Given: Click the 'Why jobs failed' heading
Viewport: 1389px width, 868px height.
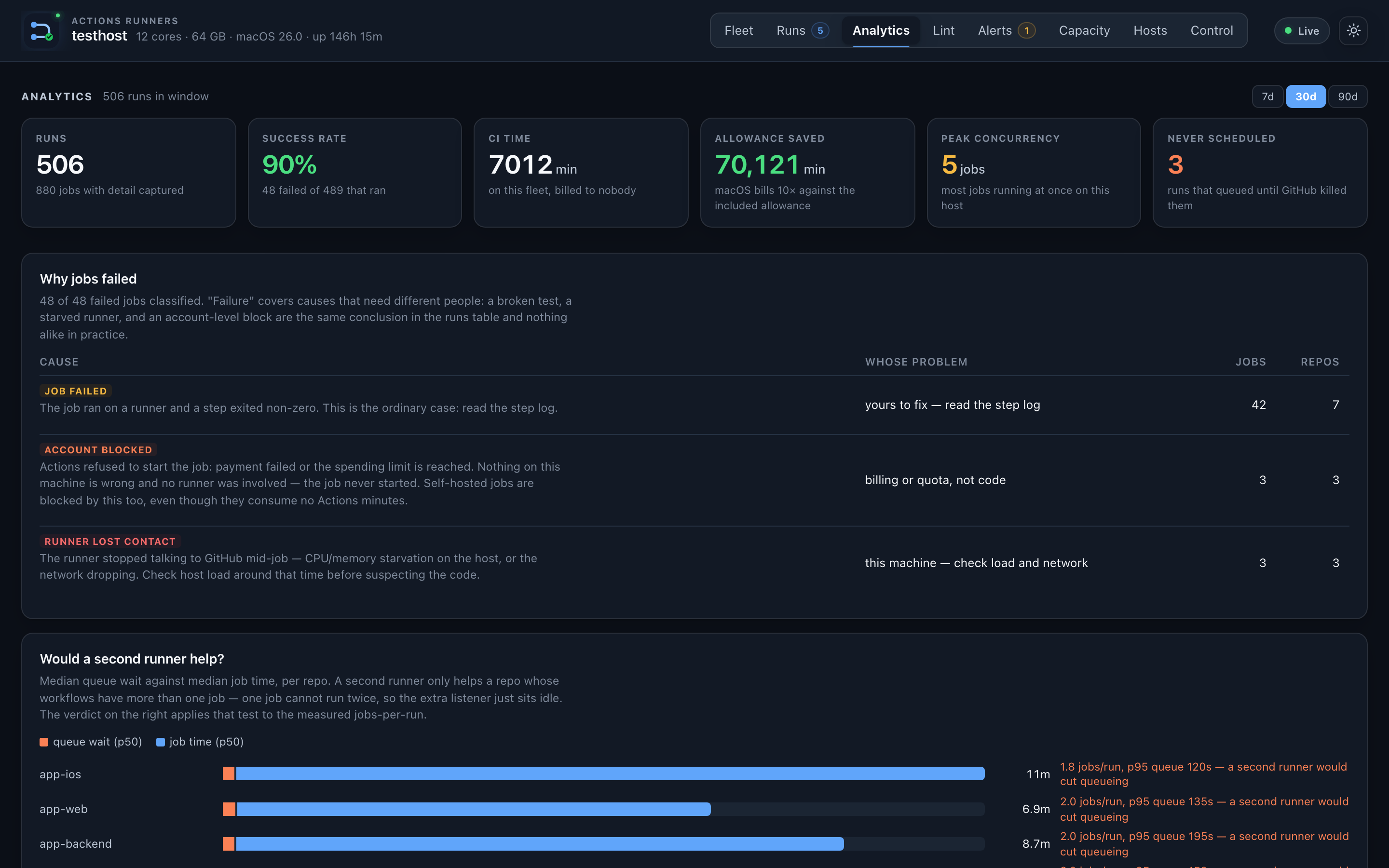Looking at the screenshot, I should tap(88, 279).
